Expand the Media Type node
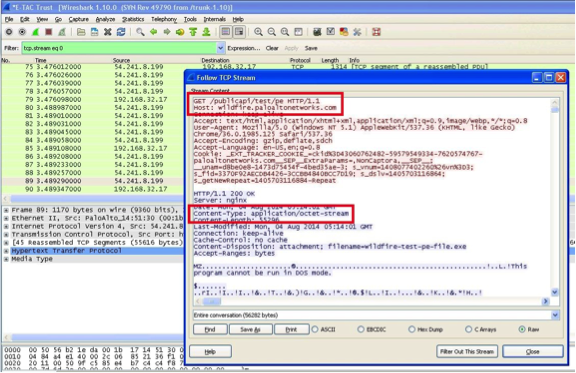 pyautogui.click(x=6, y=259)
